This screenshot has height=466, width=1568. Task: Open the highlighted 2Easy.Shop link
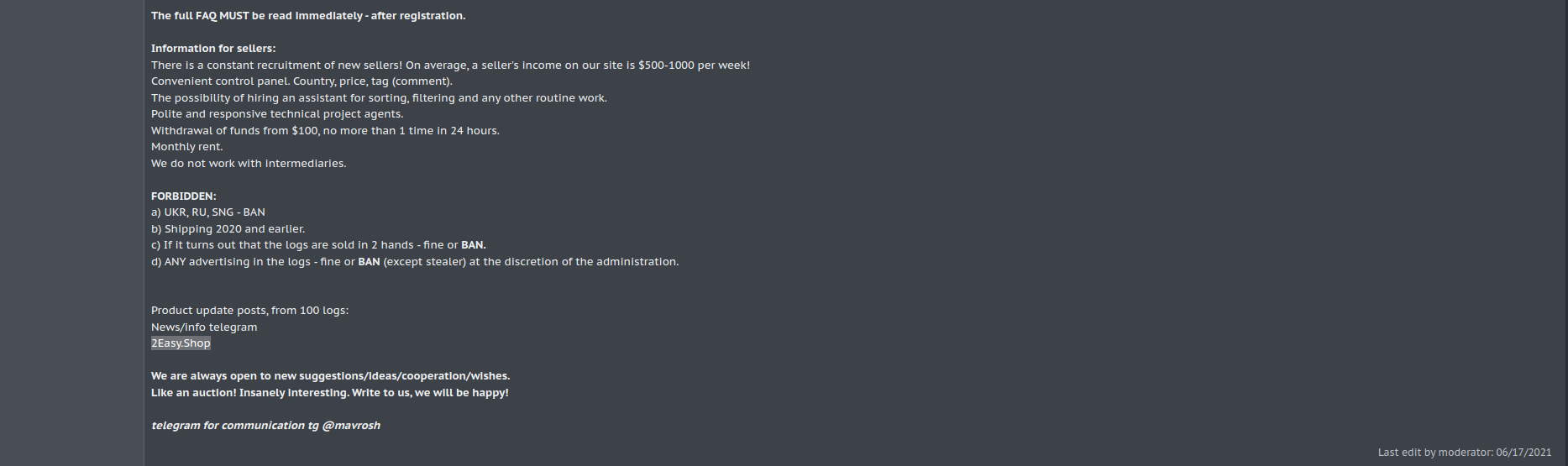[x=181, y=343]
